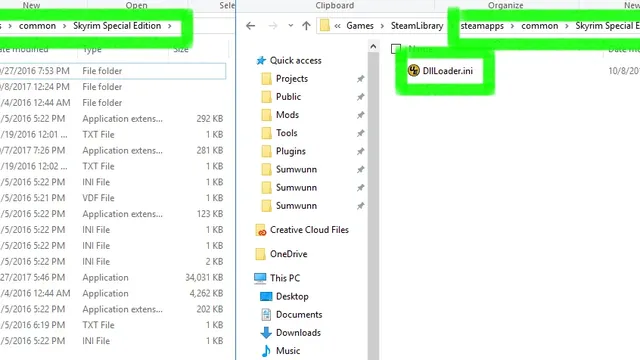Click the Public folder icon
Screen dimensions: 640x360
click(266, 97)
